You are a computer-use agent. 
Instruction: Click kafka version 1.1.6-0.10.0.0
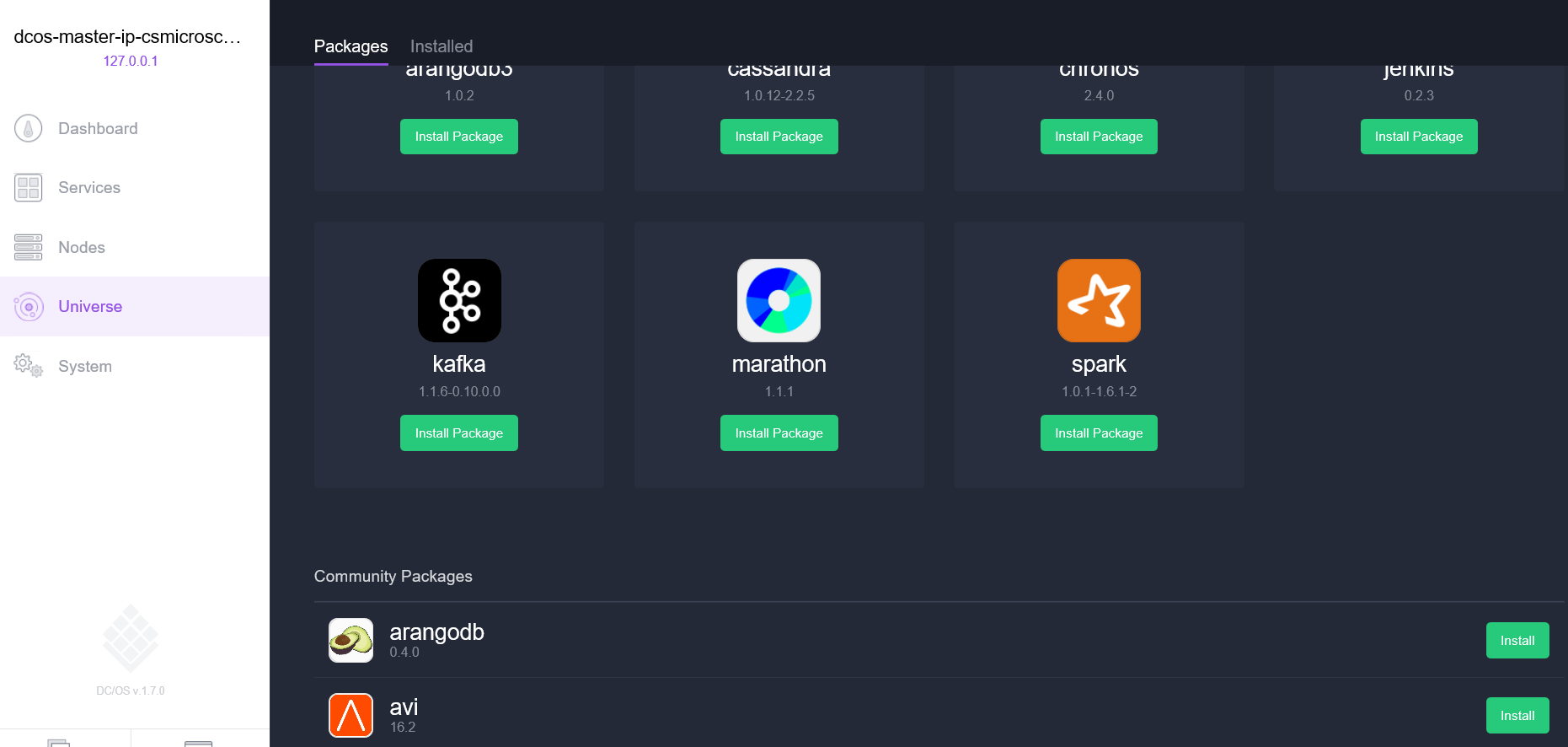459,392
